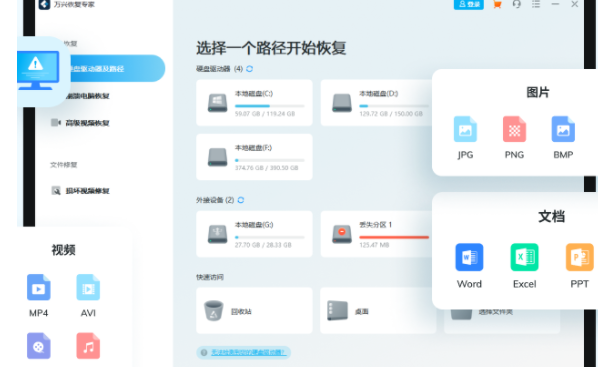Click the '374.76 GB / 390.50 GB' text

[x=266, y=168]
